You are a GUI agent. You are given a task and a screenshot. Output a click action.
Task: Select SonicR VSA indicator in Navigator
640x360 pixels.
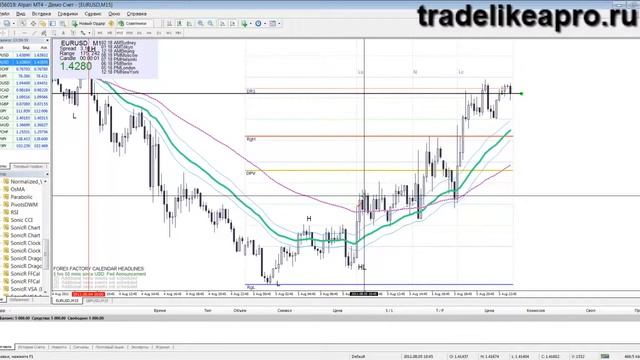pyautogui.click(x=25, y=289)
